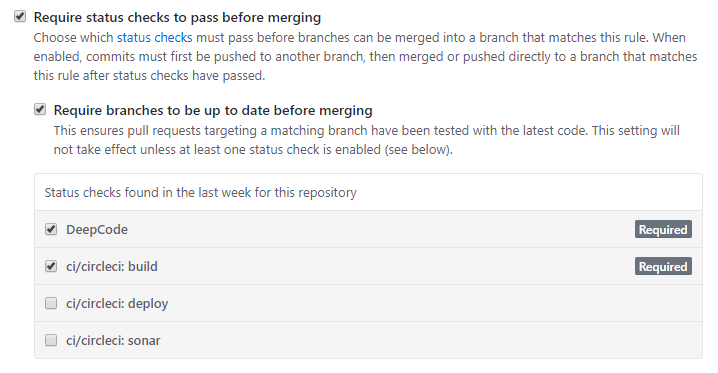The image size is (718, 373).
Task: Click the Required badge on ci/circleci: build
Action: click(663, 266)
